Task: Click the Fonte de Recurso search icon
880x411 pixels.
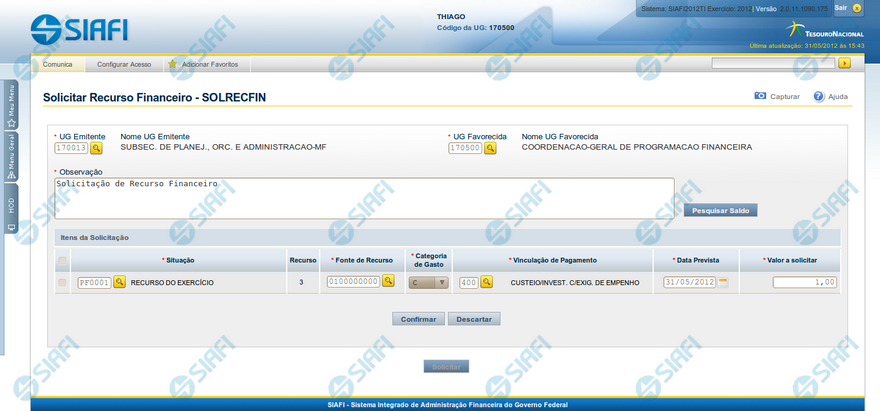Action: click(x=388, y=283)
